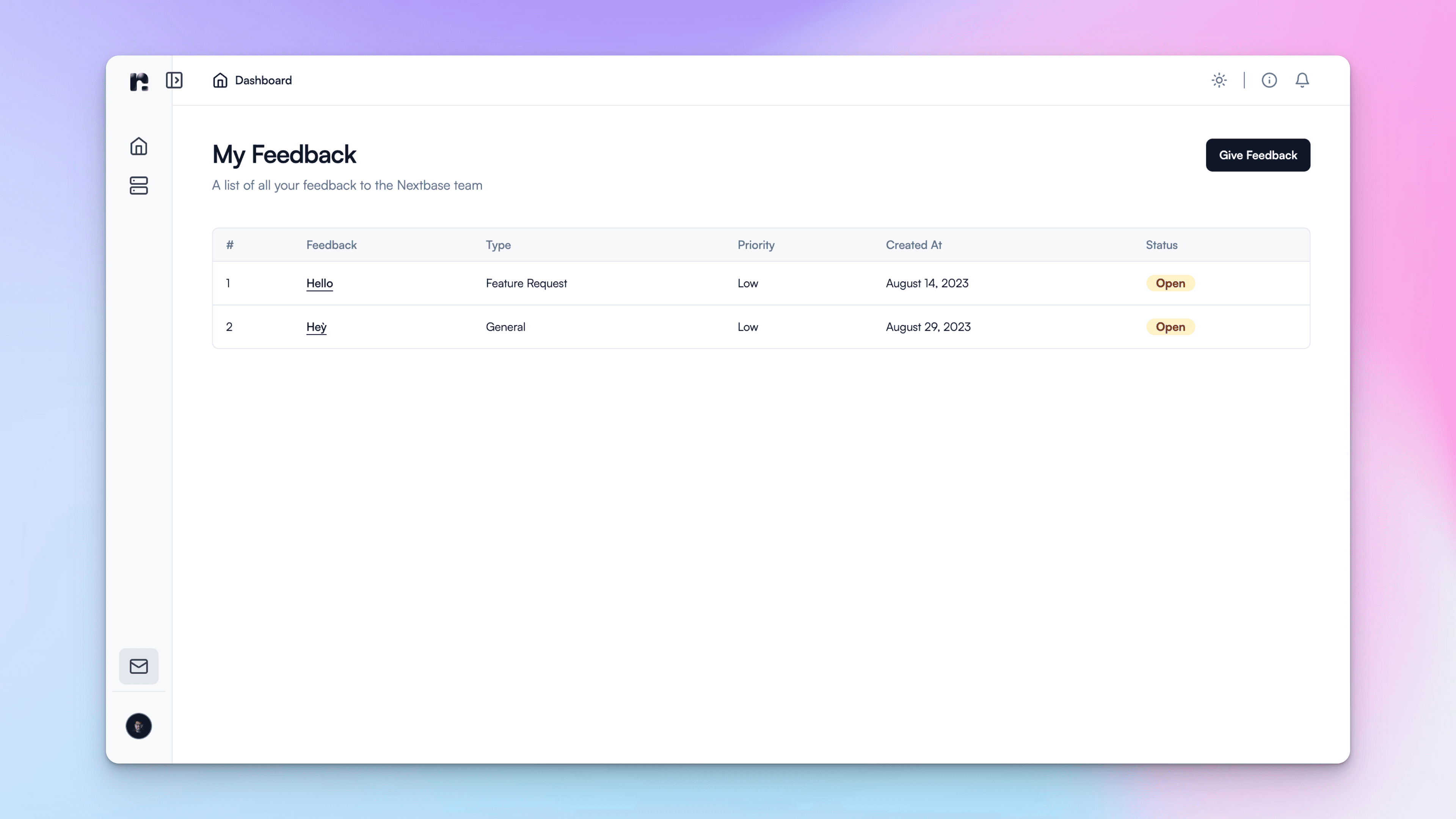This screenshot has width=1456, height=819.
Task: Open the Hello feedback link
Action: tap(319, 283)
